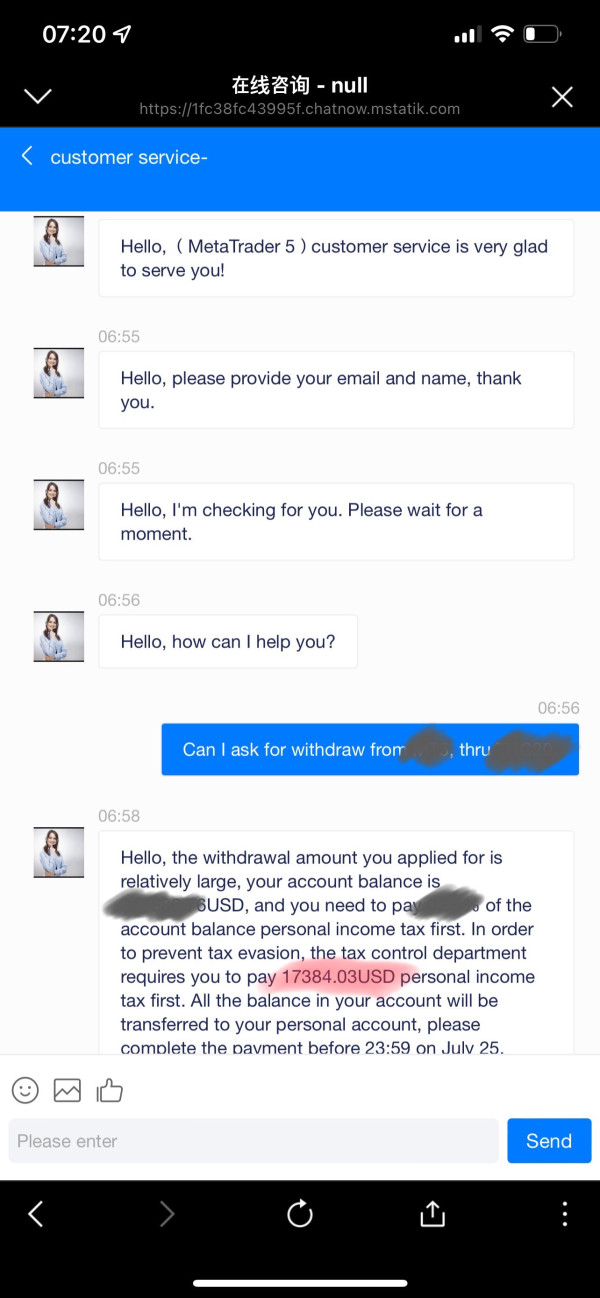600x1298 pixels.
Task: Go back with bottom browser arrow
Action: (36, 1214)
